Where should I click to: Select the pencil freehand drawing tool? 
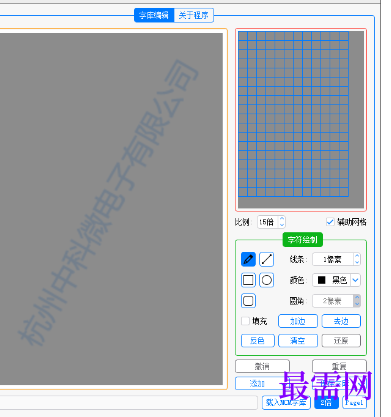[248, 260]
